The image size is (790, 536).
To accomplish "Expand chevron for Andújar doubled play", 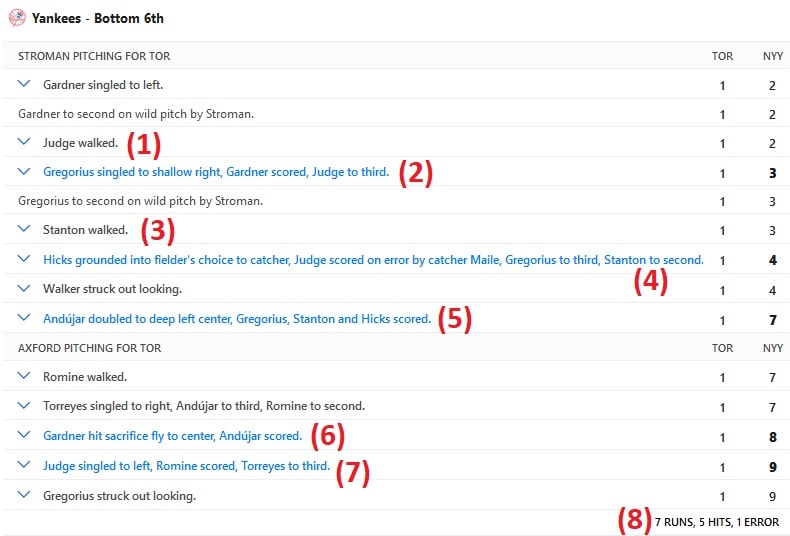I will click(24, 318).
